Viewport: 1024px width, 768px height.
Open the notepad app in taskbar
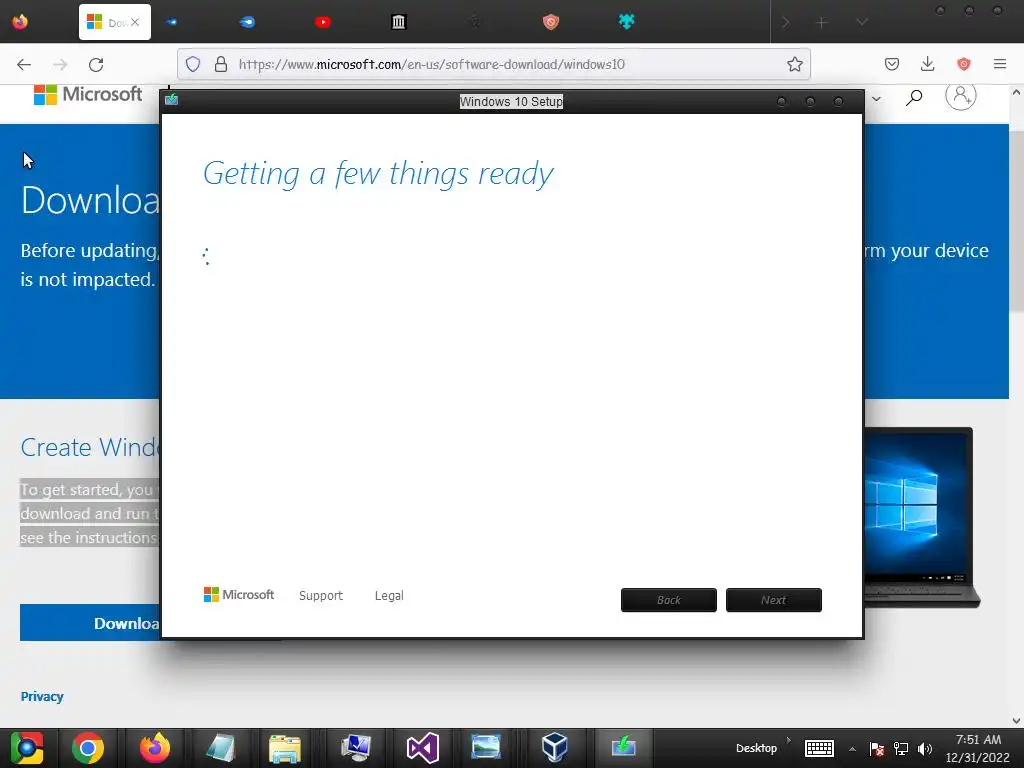tap(221, 748)
